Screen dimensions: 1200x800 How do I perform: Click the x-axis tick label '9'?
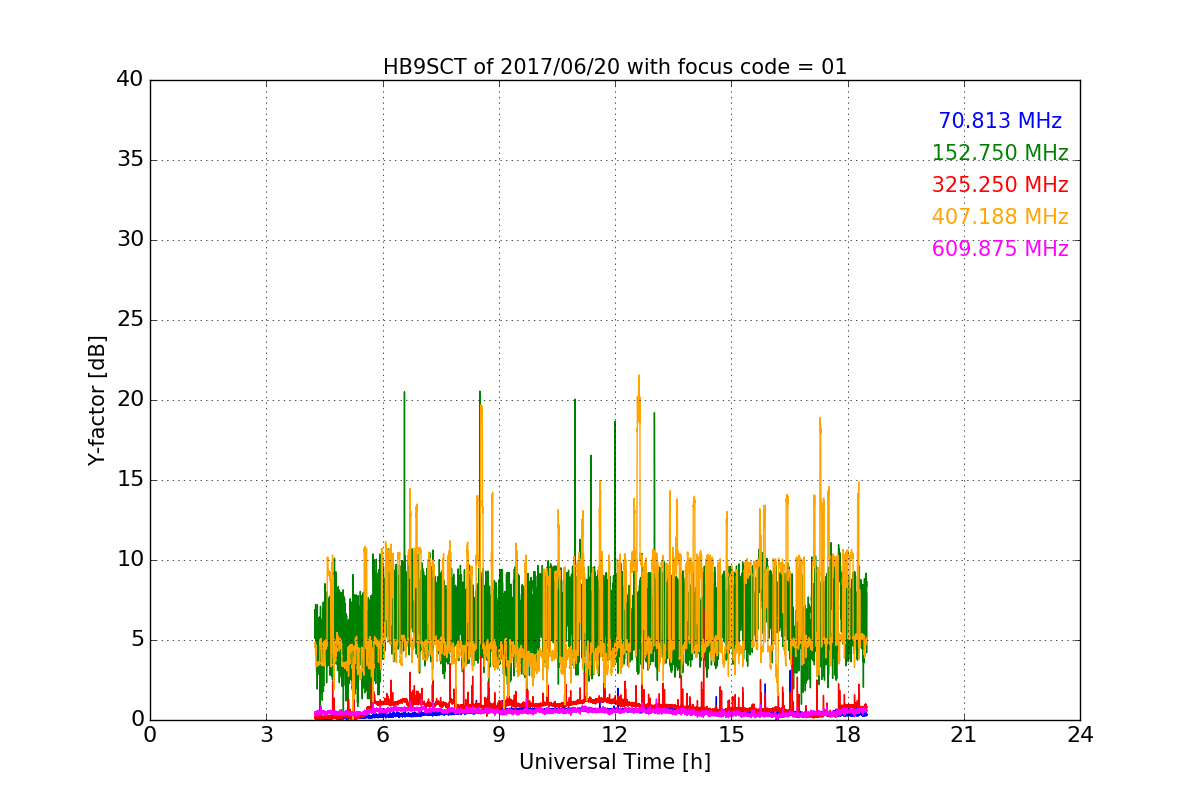pos(499,734)
